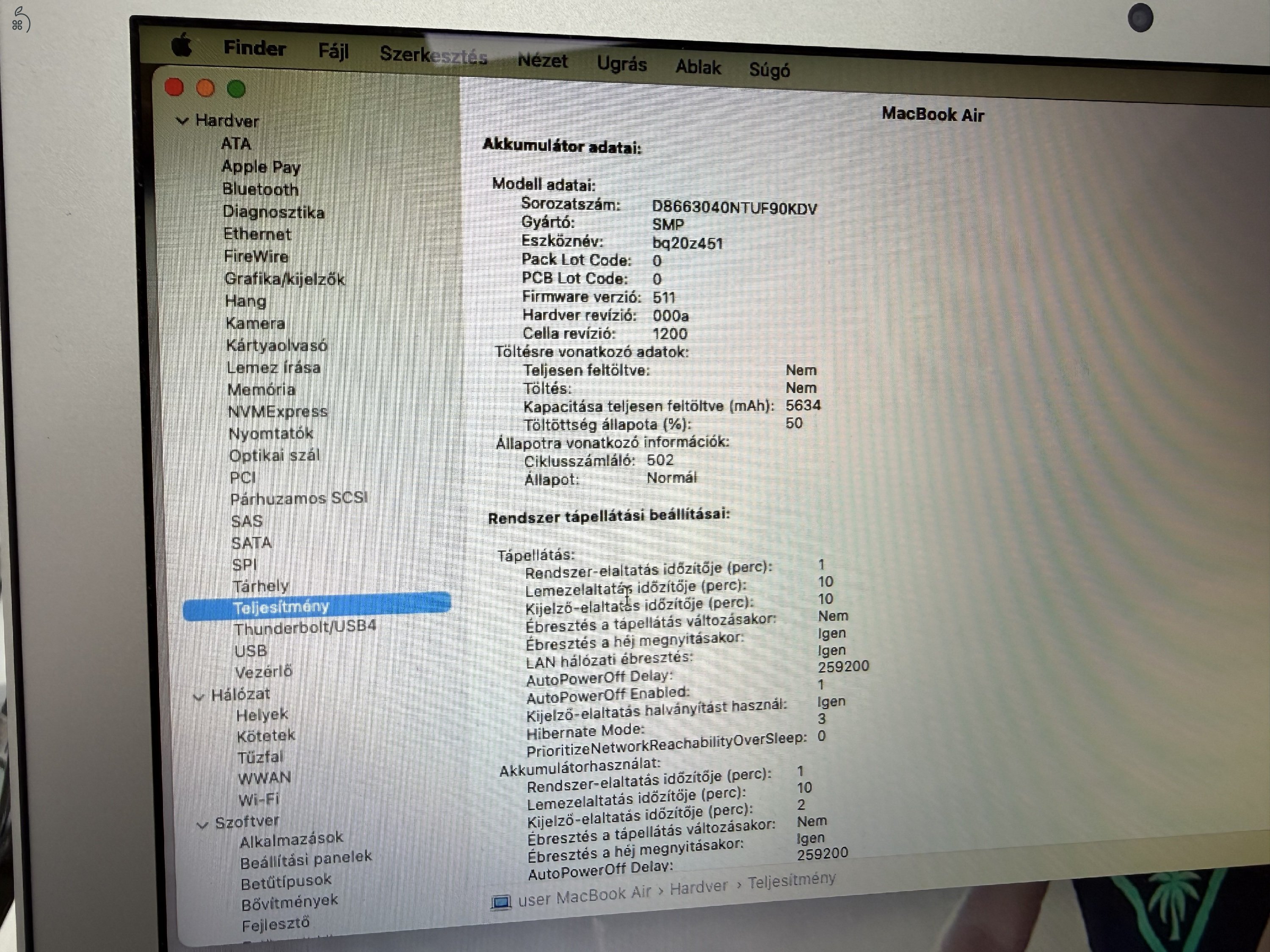Click the 'Akkumulátor adatai:' heading
1270x952 pixels.
click(562, 146)
